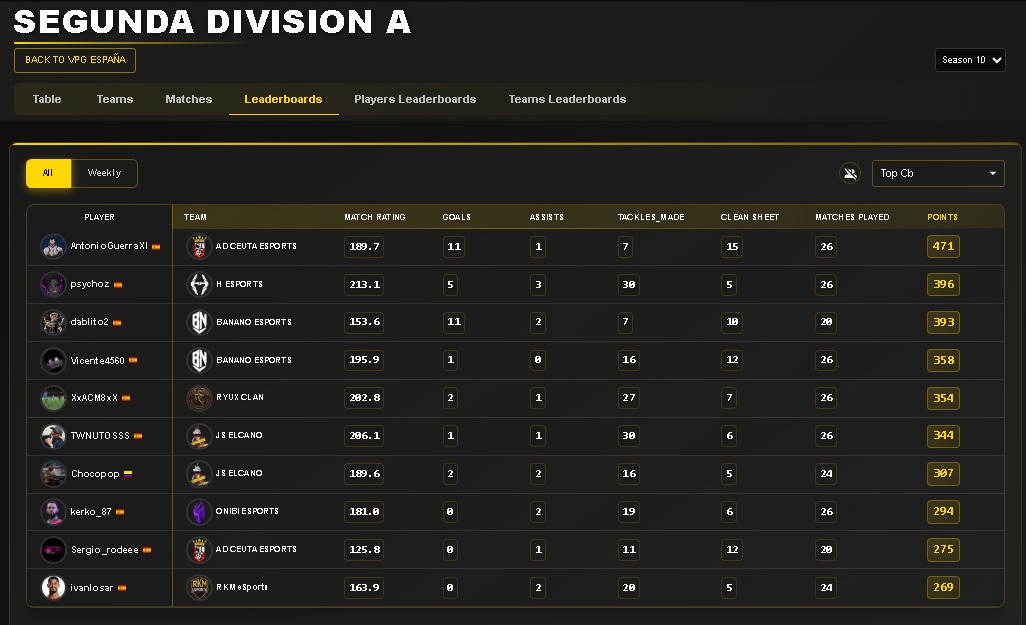Click ivanlosar player avatar

tap(53, 588)
